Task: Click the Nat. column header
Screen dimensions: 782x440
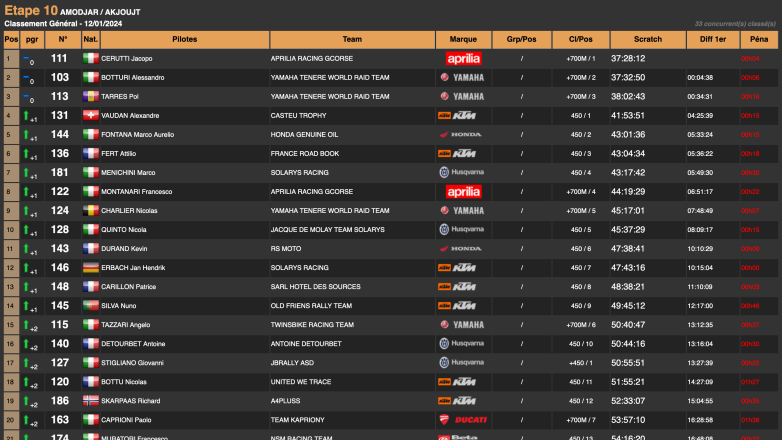Action: [x=91, y=39]
